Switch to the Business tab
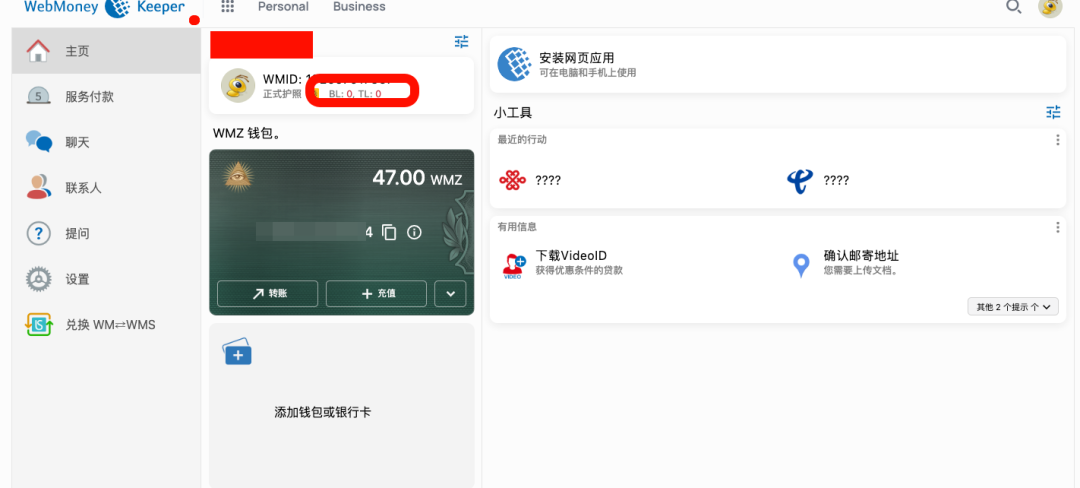Viewport: 1080px width, 488px height. 359,7
